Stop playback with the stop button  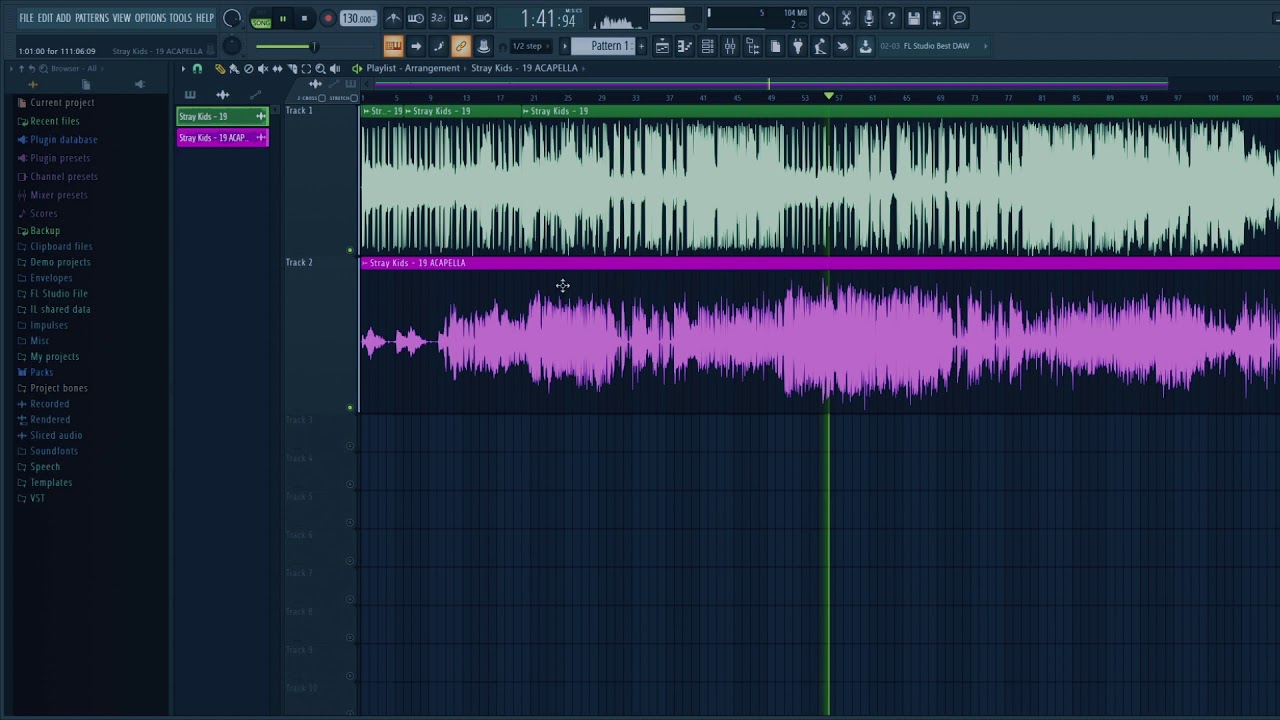coord(305,18)
